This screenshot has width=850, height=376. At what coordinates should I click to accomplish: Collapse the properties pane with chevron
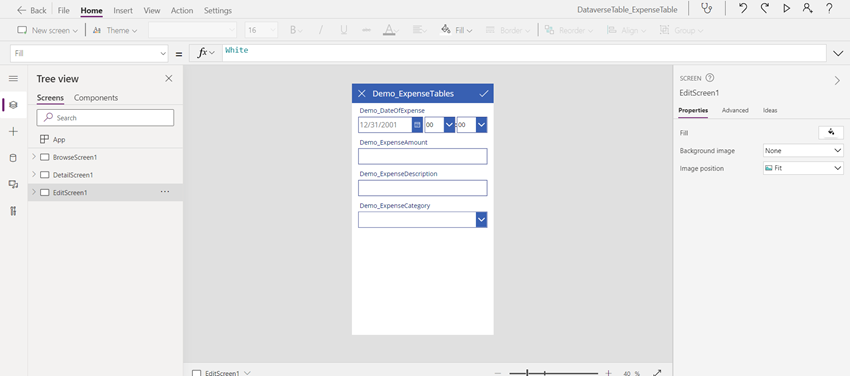tap(837, 80)
